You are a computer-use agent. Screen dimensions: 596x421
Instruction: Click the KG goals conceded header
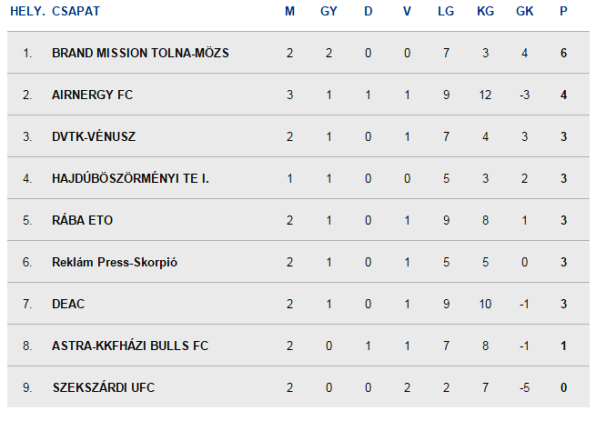pyautogui.click(x=485, y=11)
